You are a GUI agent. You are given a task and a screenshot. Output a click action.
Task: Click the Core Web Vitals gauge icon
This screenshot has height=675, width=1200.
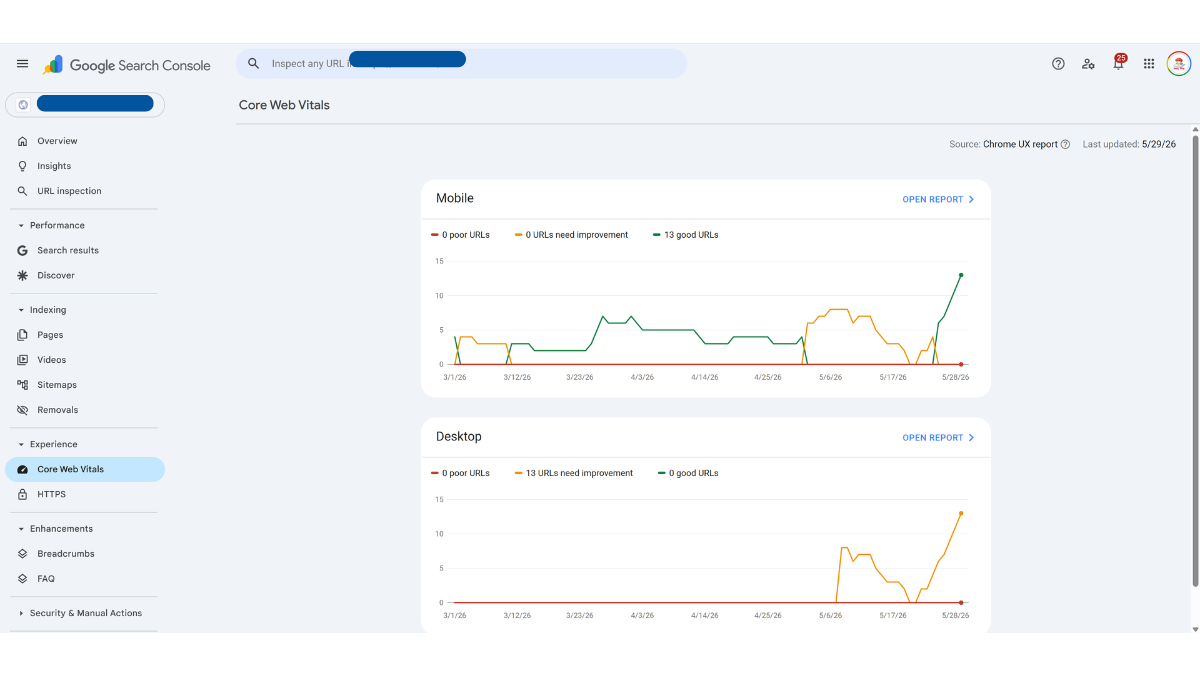23,469
